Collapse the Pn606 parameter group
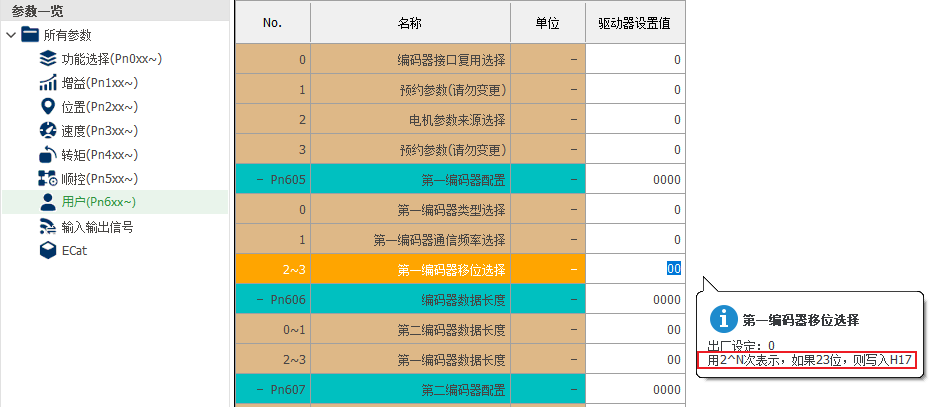Viewport: 947px width, 407px height. [260, 300]
